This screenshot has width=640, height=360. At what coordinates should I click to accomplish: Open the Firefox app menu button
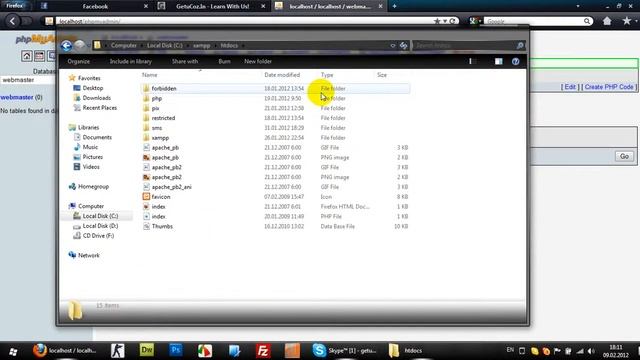pos(14,6)
